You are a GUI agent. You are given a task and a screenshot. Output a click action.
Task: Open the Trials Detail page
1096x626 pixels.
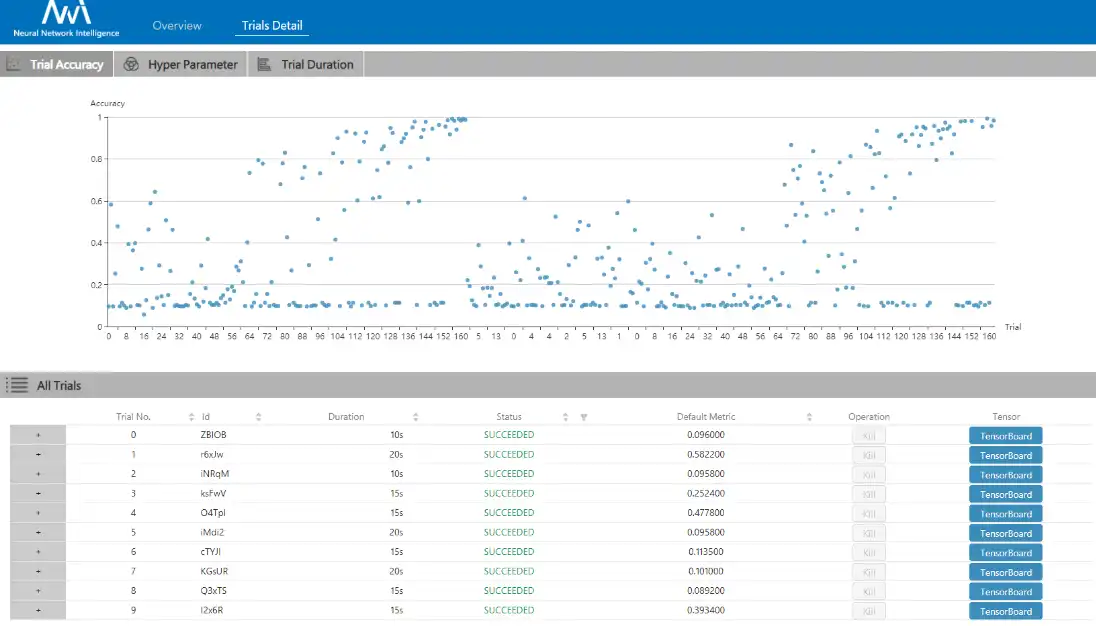pos(272,26)
